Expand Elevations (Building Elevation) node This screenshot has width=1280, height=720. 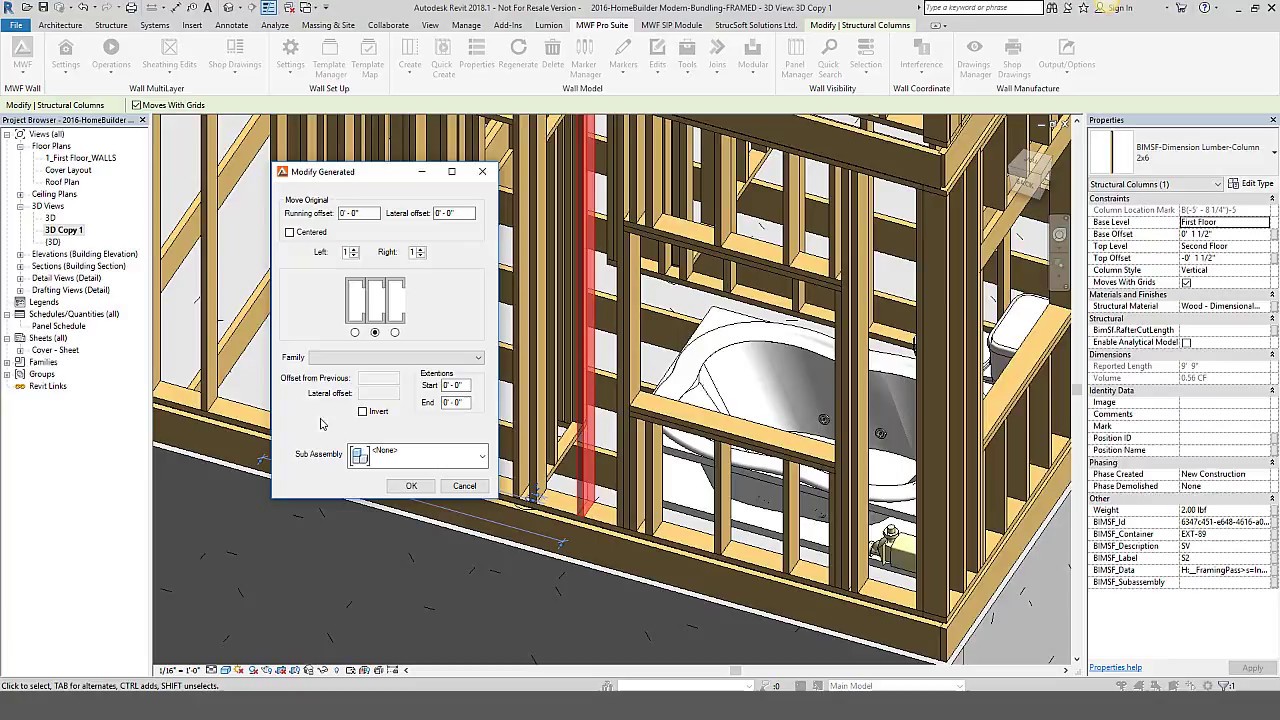(x=20, y=254)
